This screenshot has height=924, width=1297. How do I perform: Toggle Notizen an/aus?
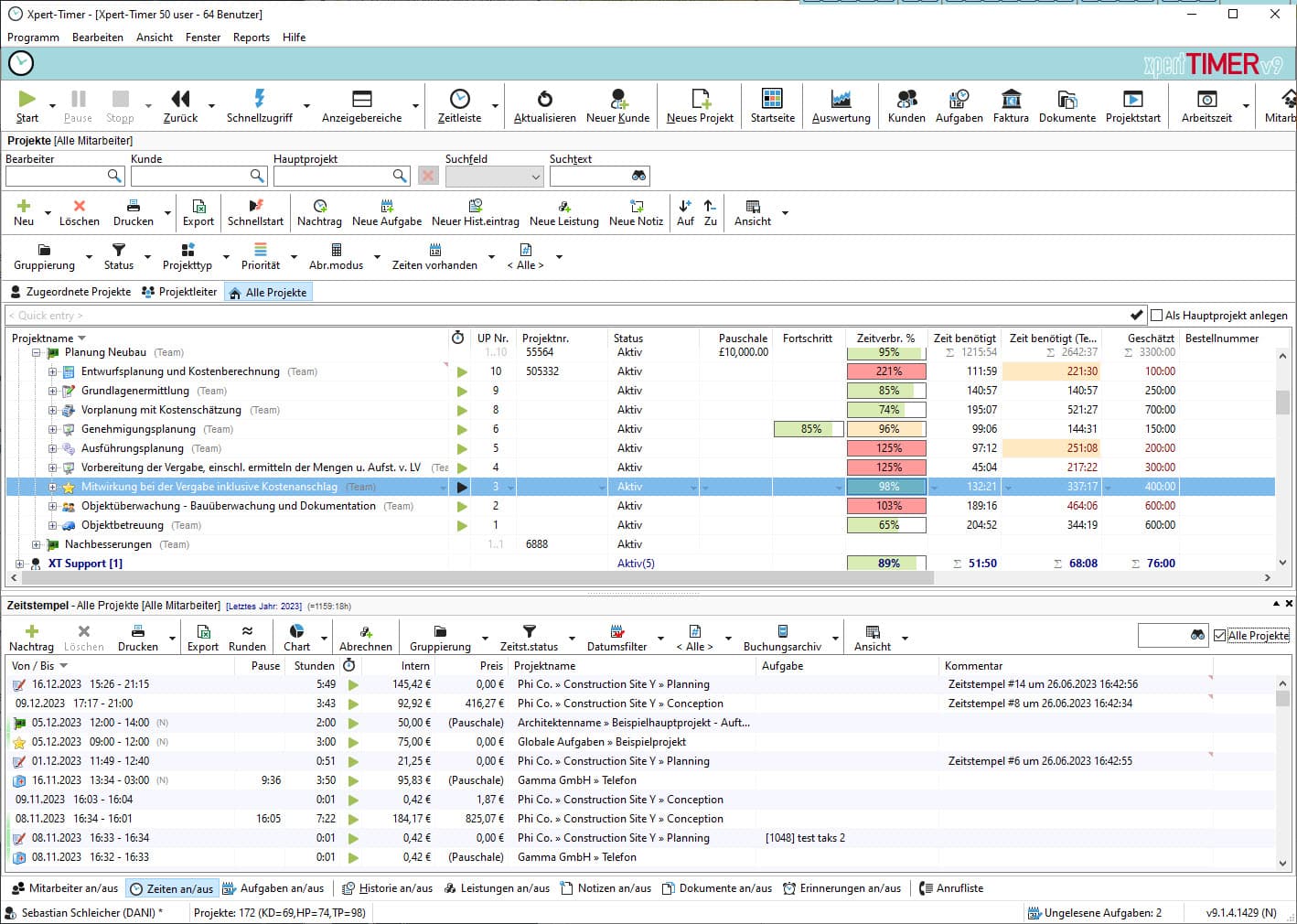(x=606, y=888)
